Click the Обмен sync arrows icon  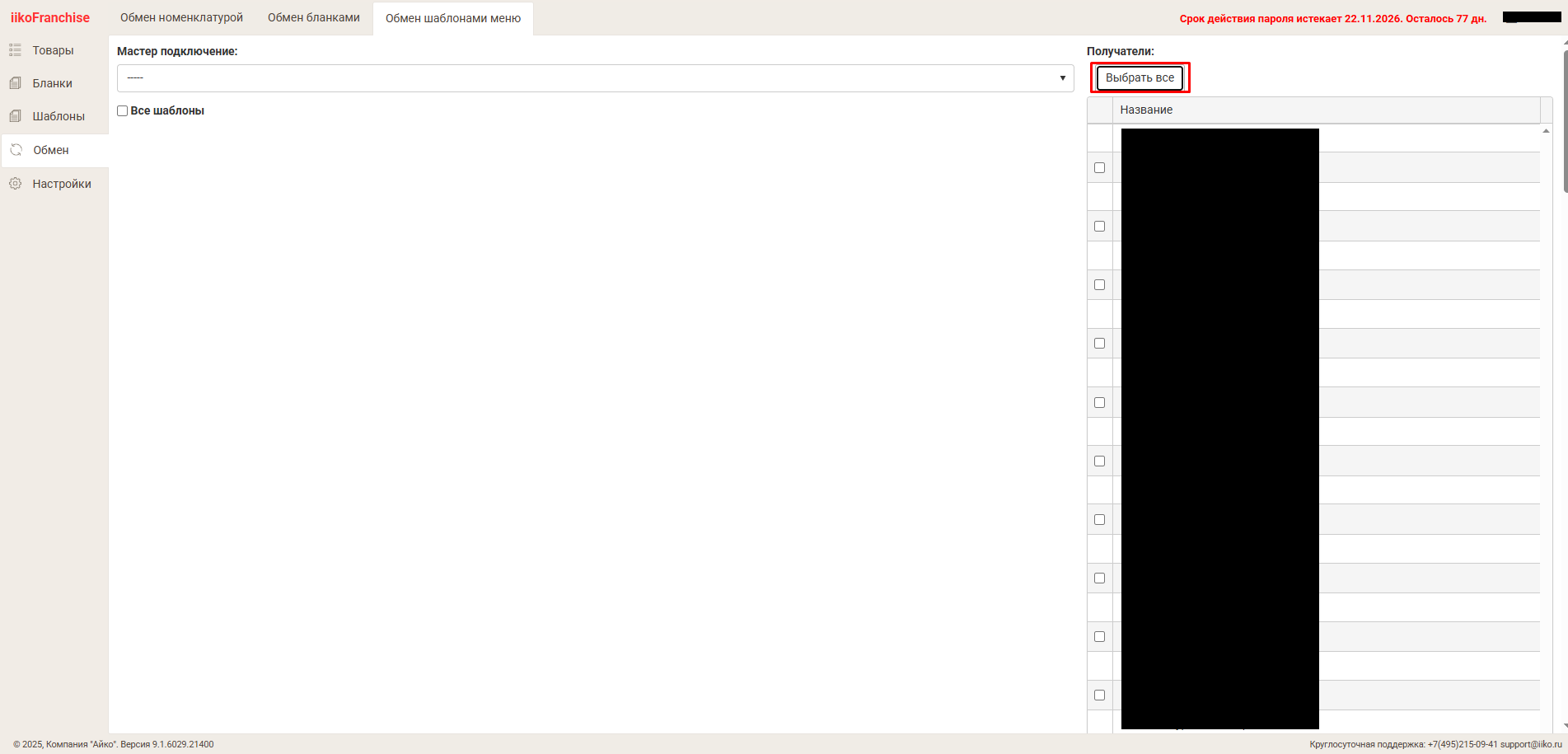pos(16,150)
